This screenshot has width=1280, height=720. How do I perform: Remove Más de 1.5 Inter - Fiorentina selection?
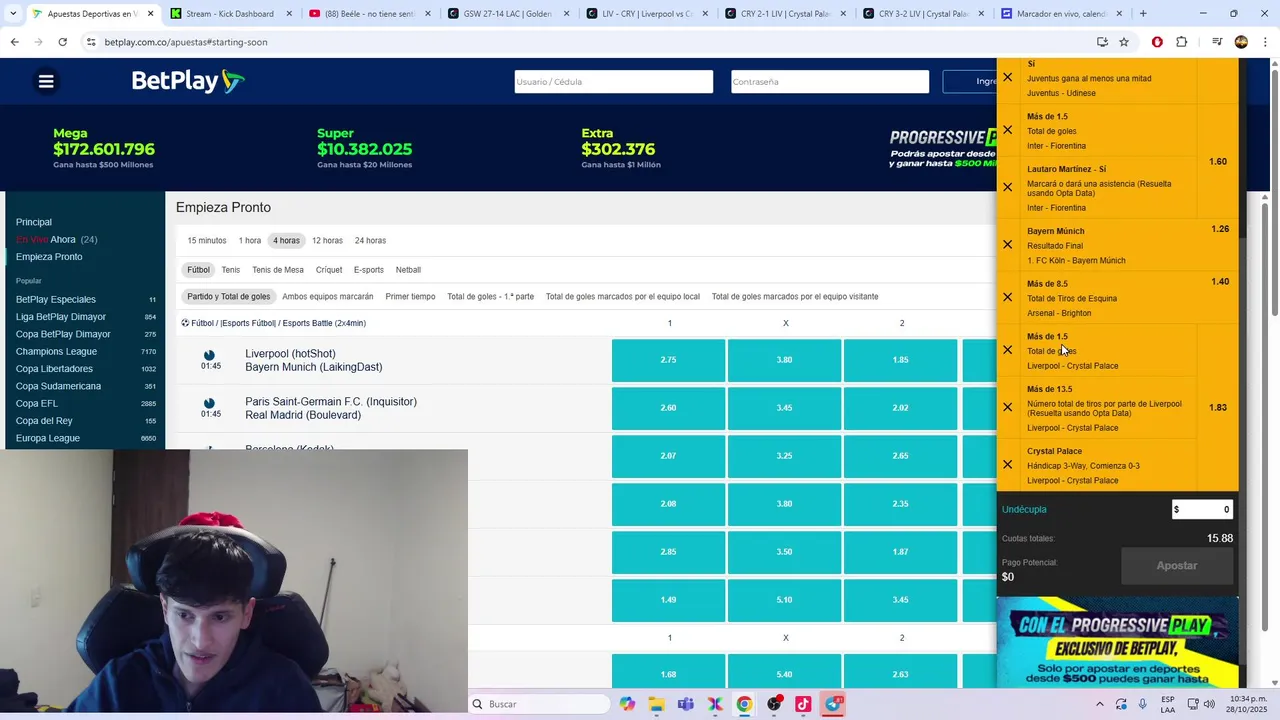(x=1007, y=130)
